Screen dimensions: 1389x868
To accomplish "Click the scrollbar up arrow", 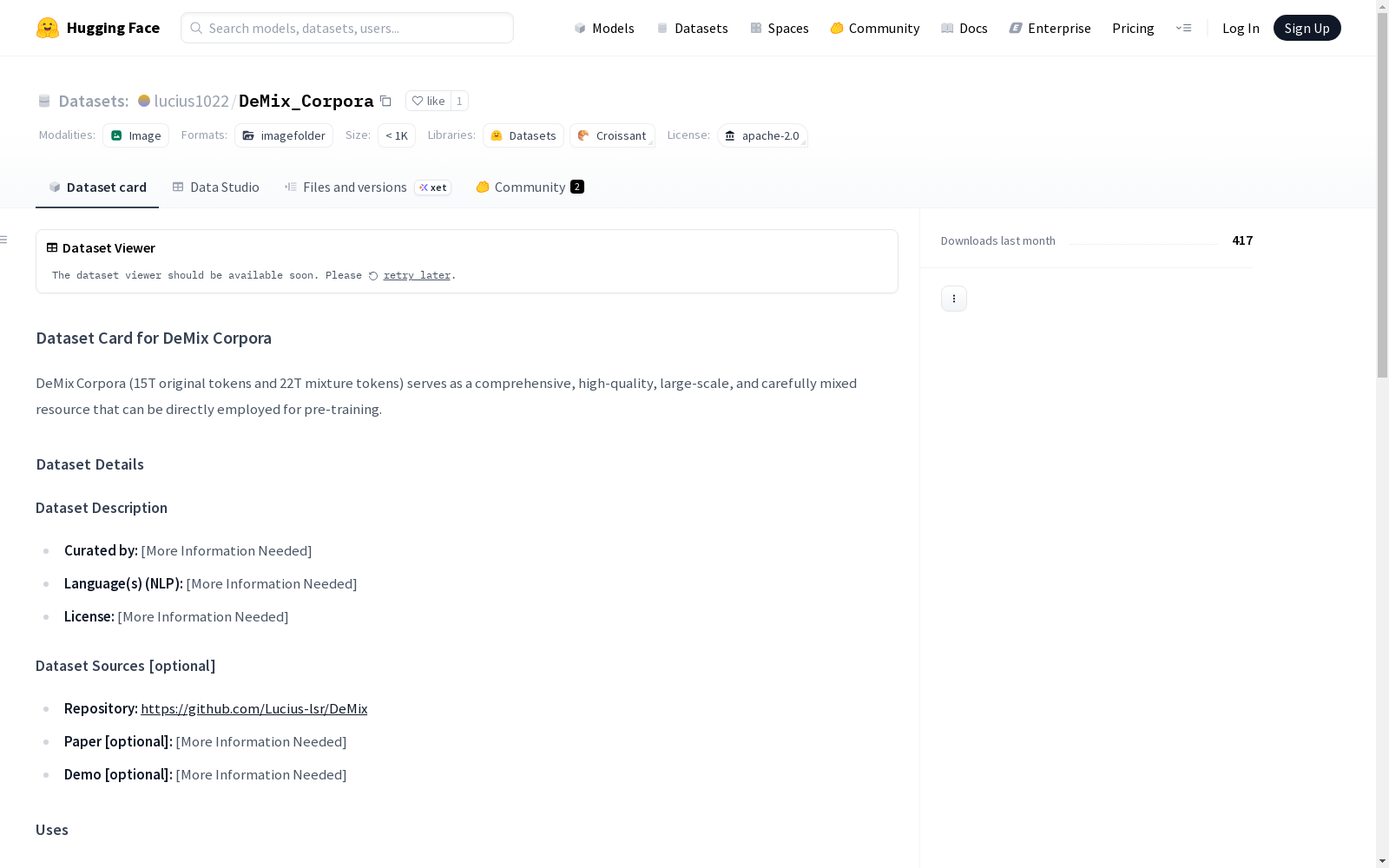I will tap(1382, 6).
